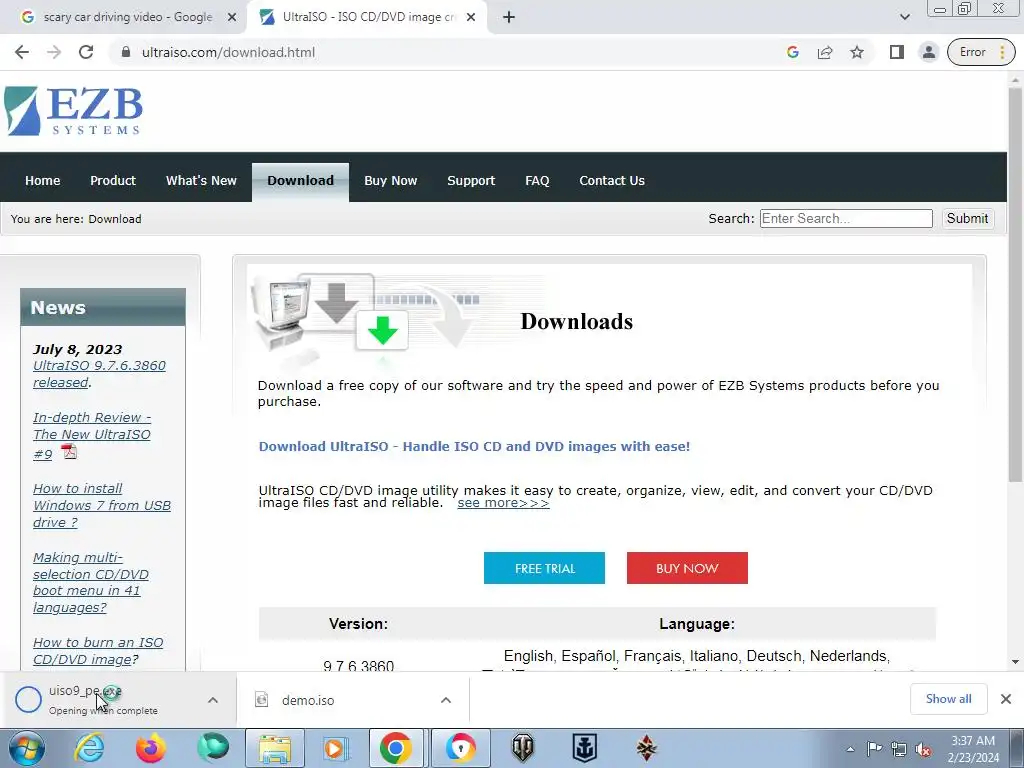Click the page vertical scrollbar thumb
Viewport: 1024px width, 768px height.
pyautogui.click(x=1015, y=285)
